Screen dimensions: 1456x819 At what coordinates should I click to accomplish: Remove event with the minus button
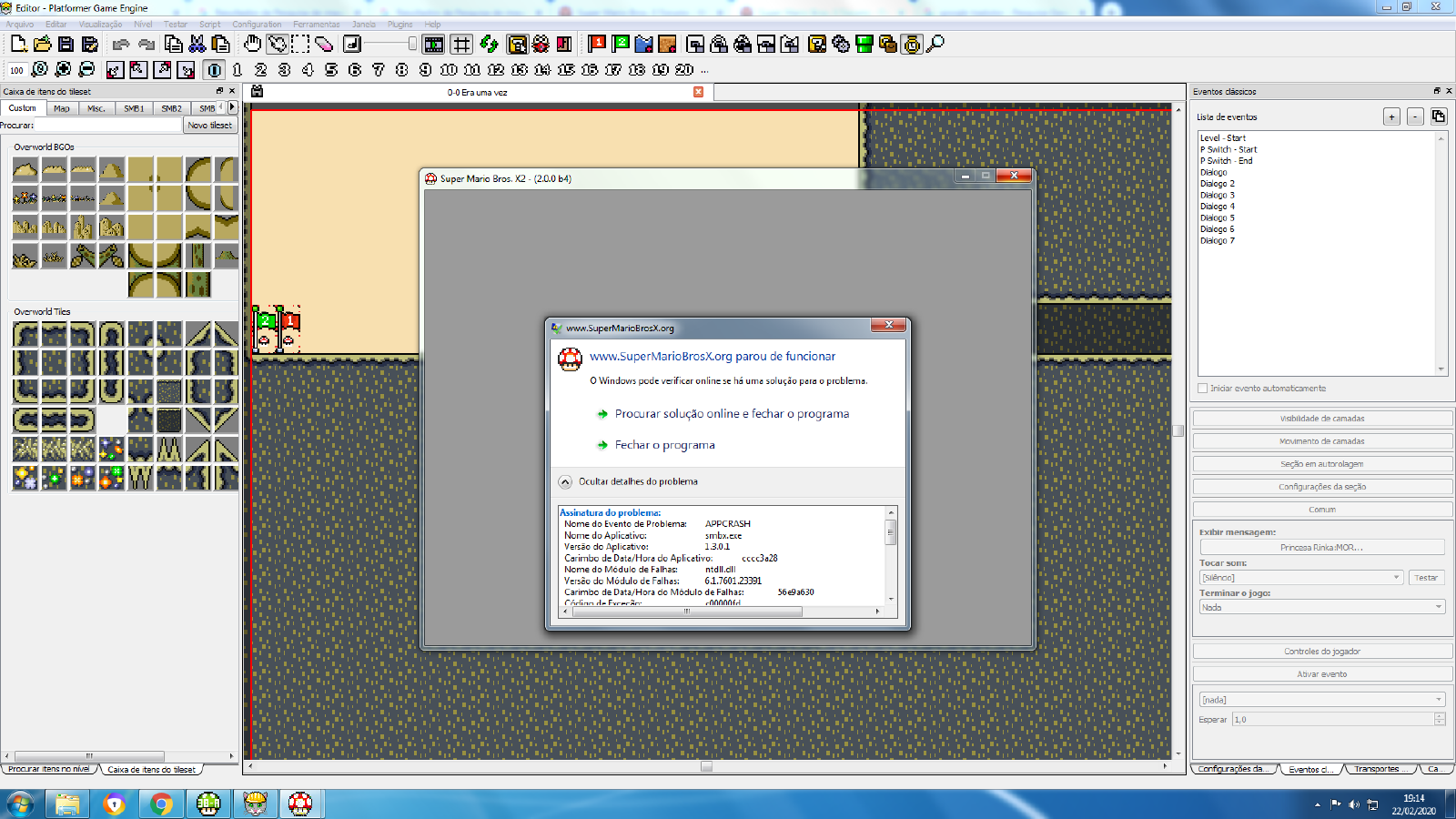[1415, 116]
